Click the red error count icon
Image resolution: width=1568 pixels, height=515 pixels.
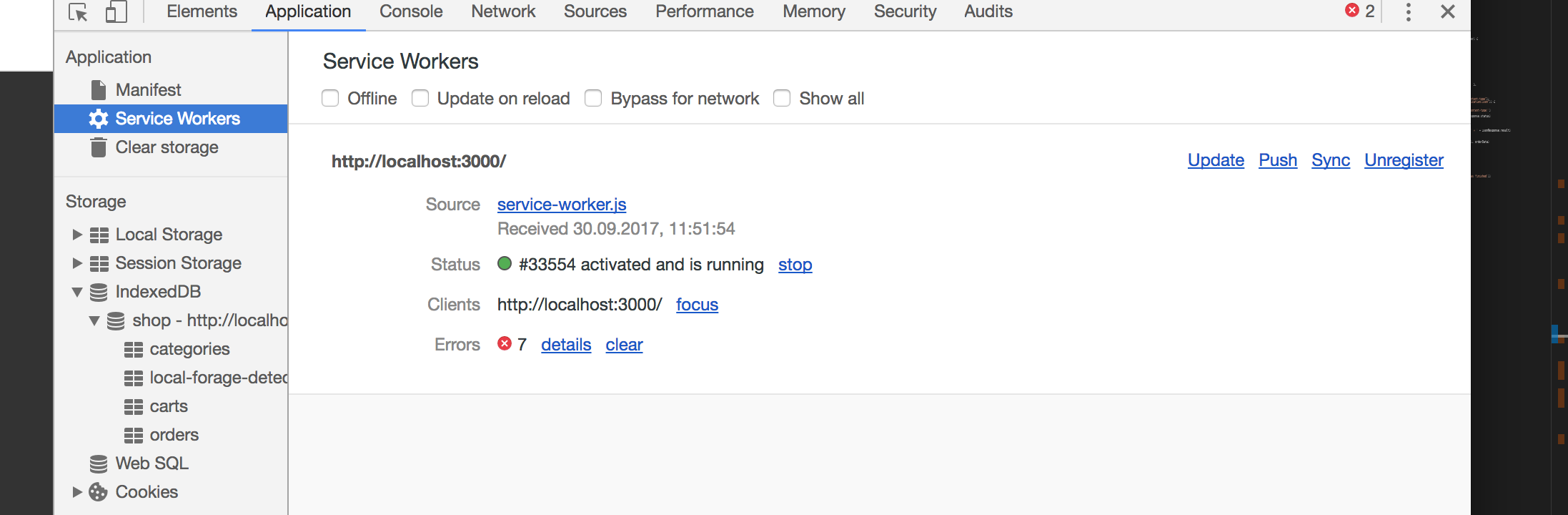coord(1352,11)
